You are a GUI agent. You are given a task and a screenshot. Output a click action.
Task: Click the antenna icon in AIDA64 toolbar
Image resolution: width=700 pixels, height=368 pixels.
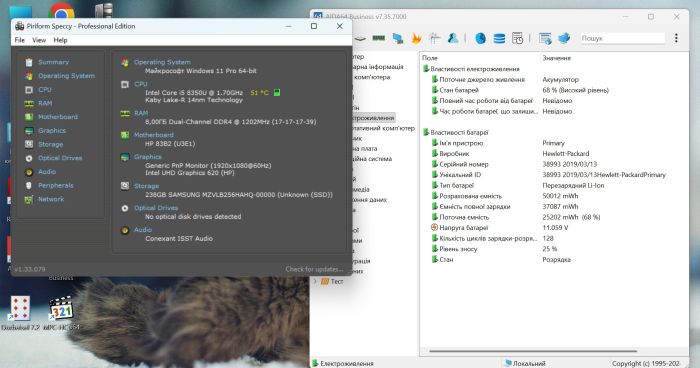click(434, 38)
